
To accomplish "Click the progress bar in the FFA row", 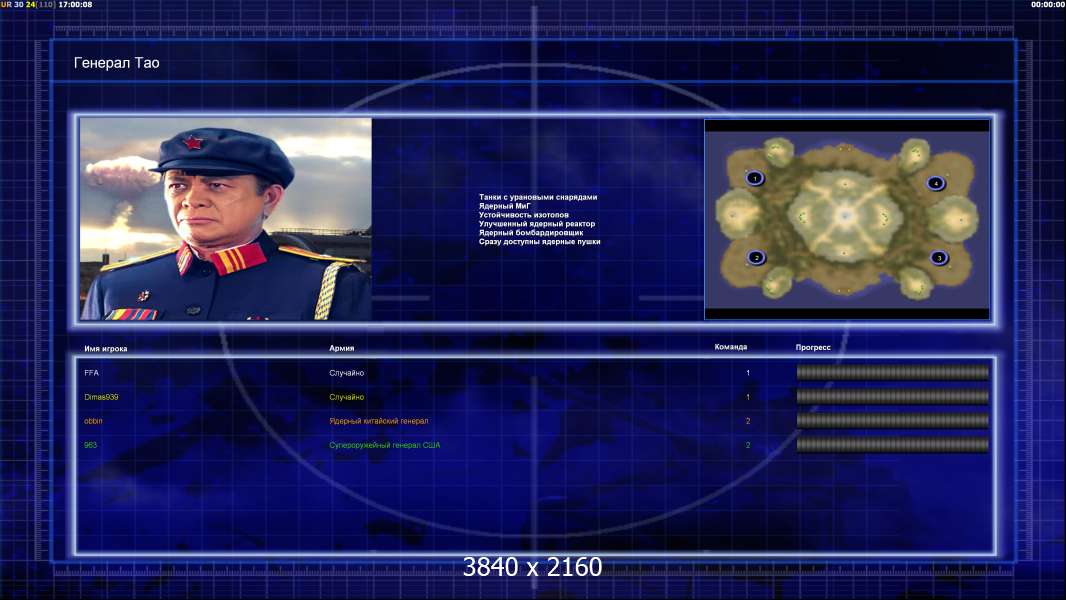I will 893,372.
